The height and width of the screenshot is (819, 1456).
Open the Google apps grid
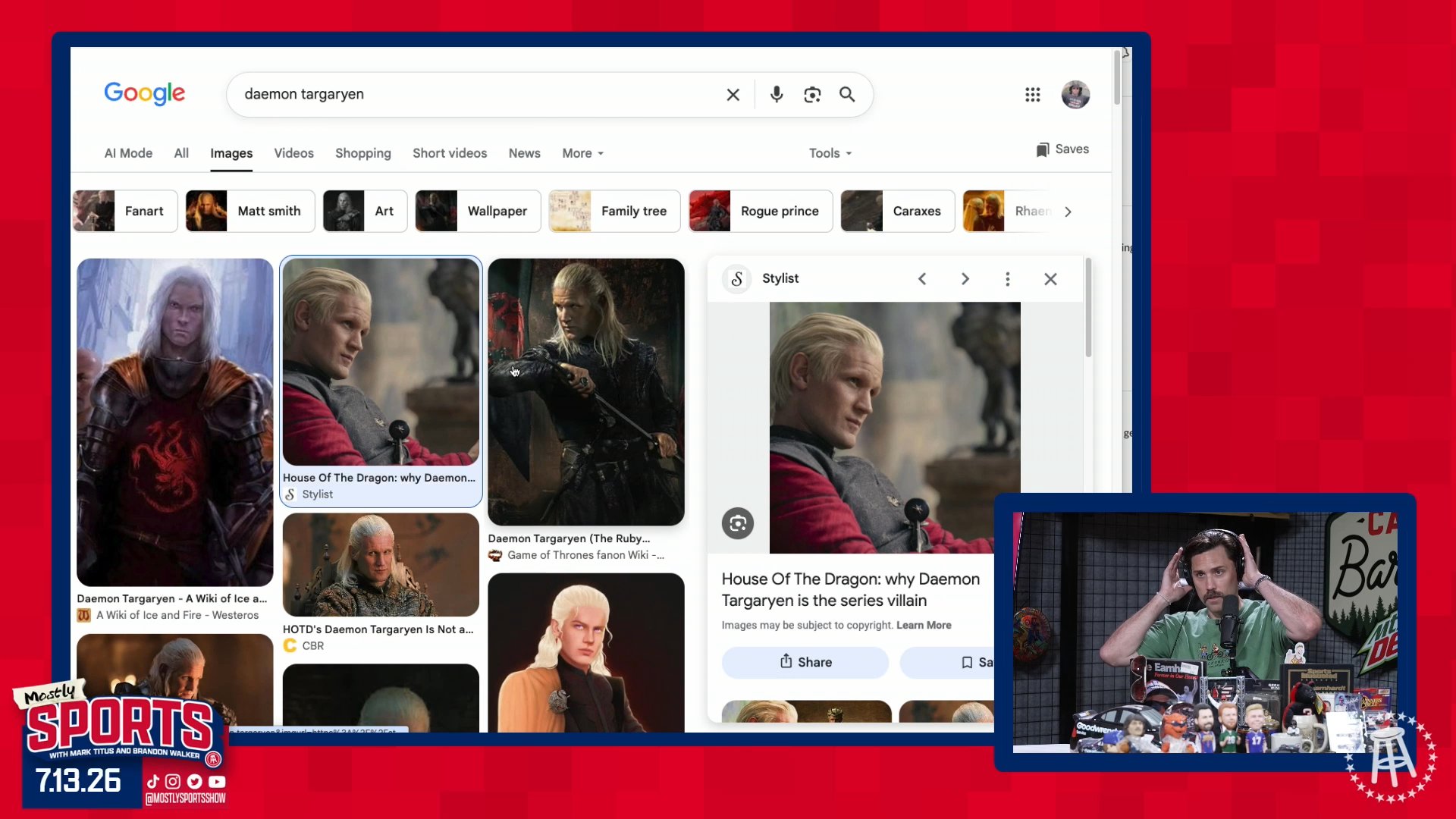pos(1032,95)
